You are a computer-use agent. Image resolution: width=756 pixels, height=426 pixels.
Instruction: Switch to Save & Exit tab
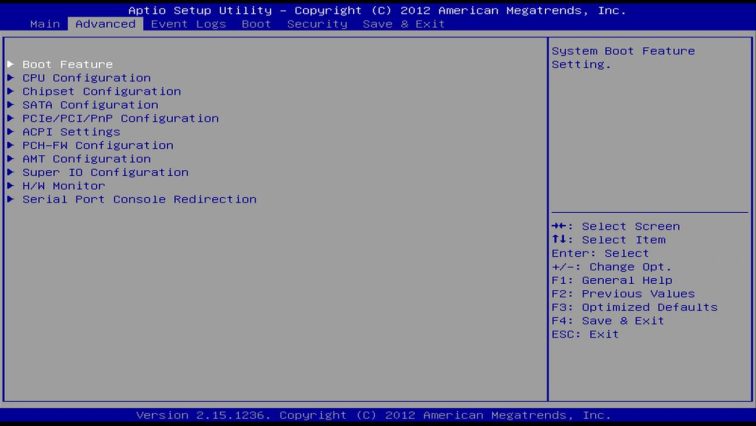[x=403, y=24]
